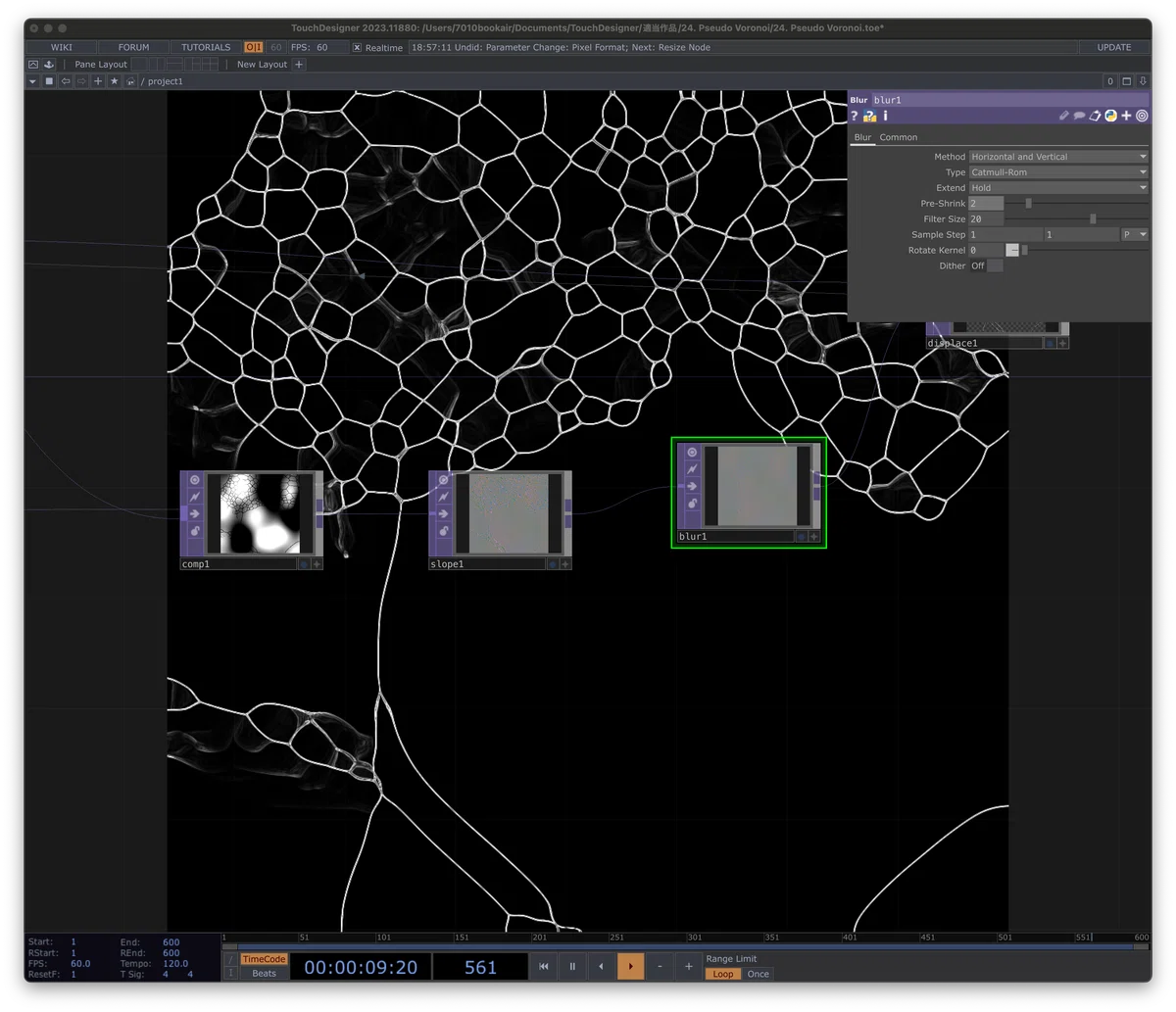Click the Python language icon
Viewport: 1176px width, 1012px height.
pos(1110,116)
